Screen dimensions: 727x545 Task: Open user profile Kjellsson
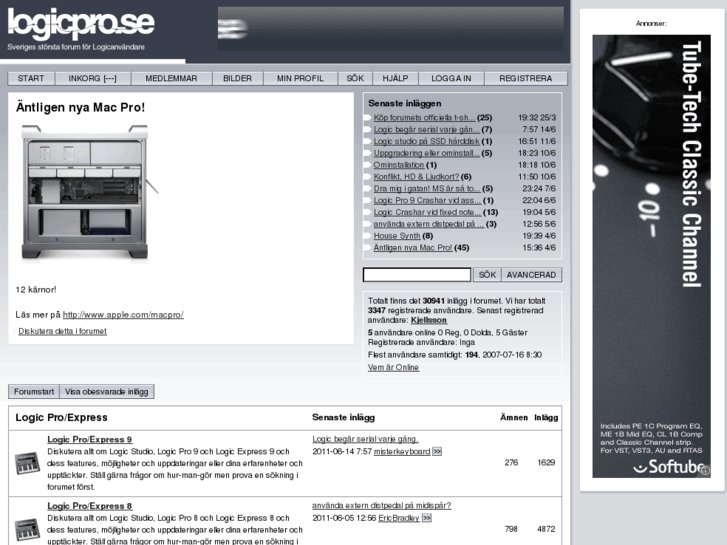(429, 320)
